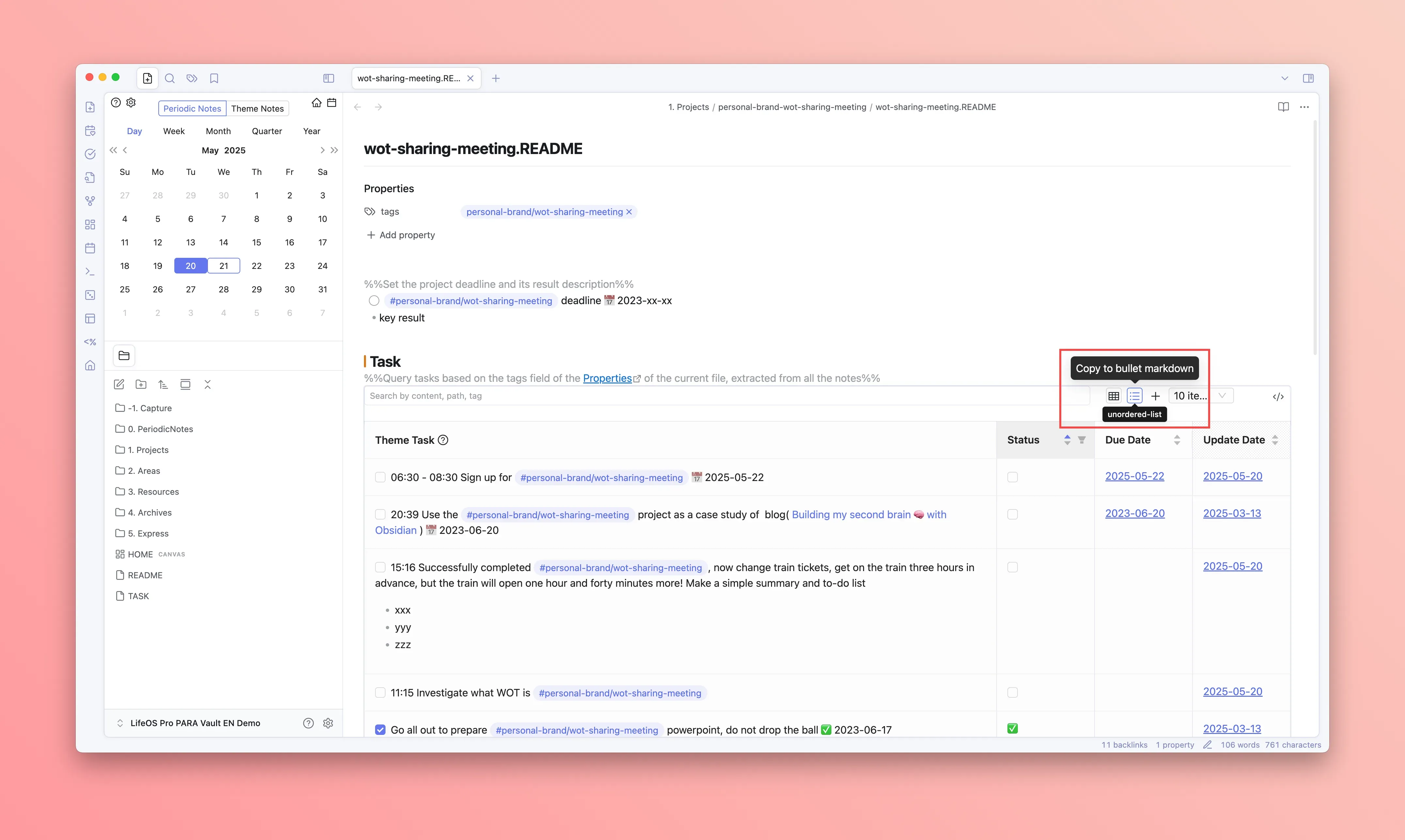The width and height of the screenshot is (1405, 840).
Task: Click the code view icon beside item count
Action: tap(1278, 396)
